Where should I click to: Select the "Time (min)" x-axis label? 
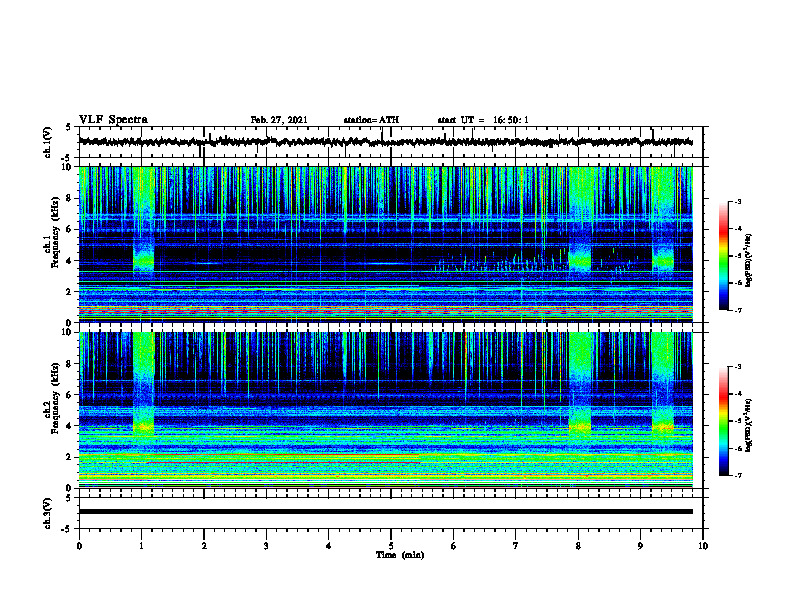400,555
